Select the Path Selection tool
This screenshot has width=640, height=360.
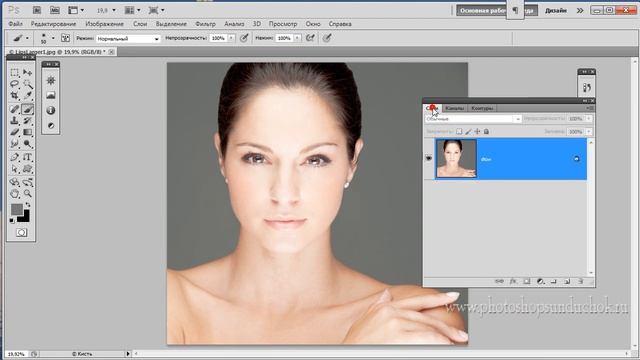tap(15, 169)
